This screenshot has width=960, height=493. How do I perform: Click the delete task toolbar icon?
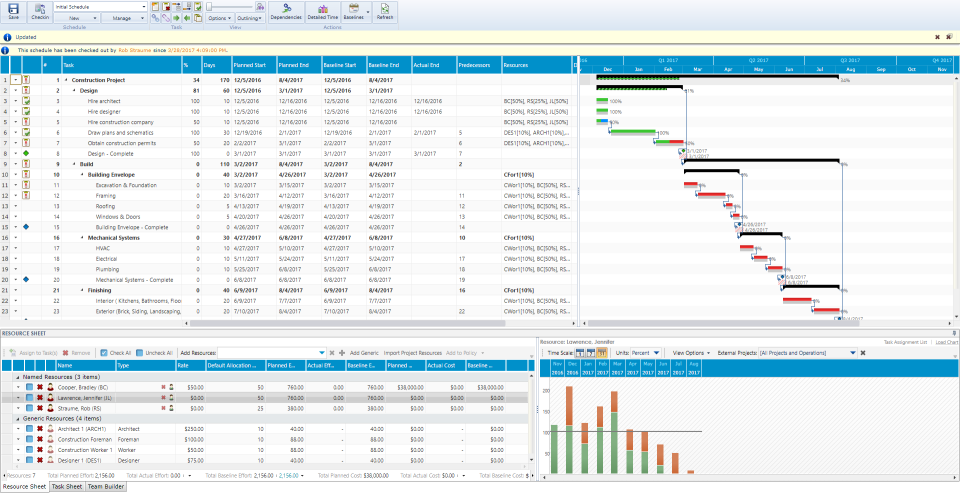coord(166,7)
